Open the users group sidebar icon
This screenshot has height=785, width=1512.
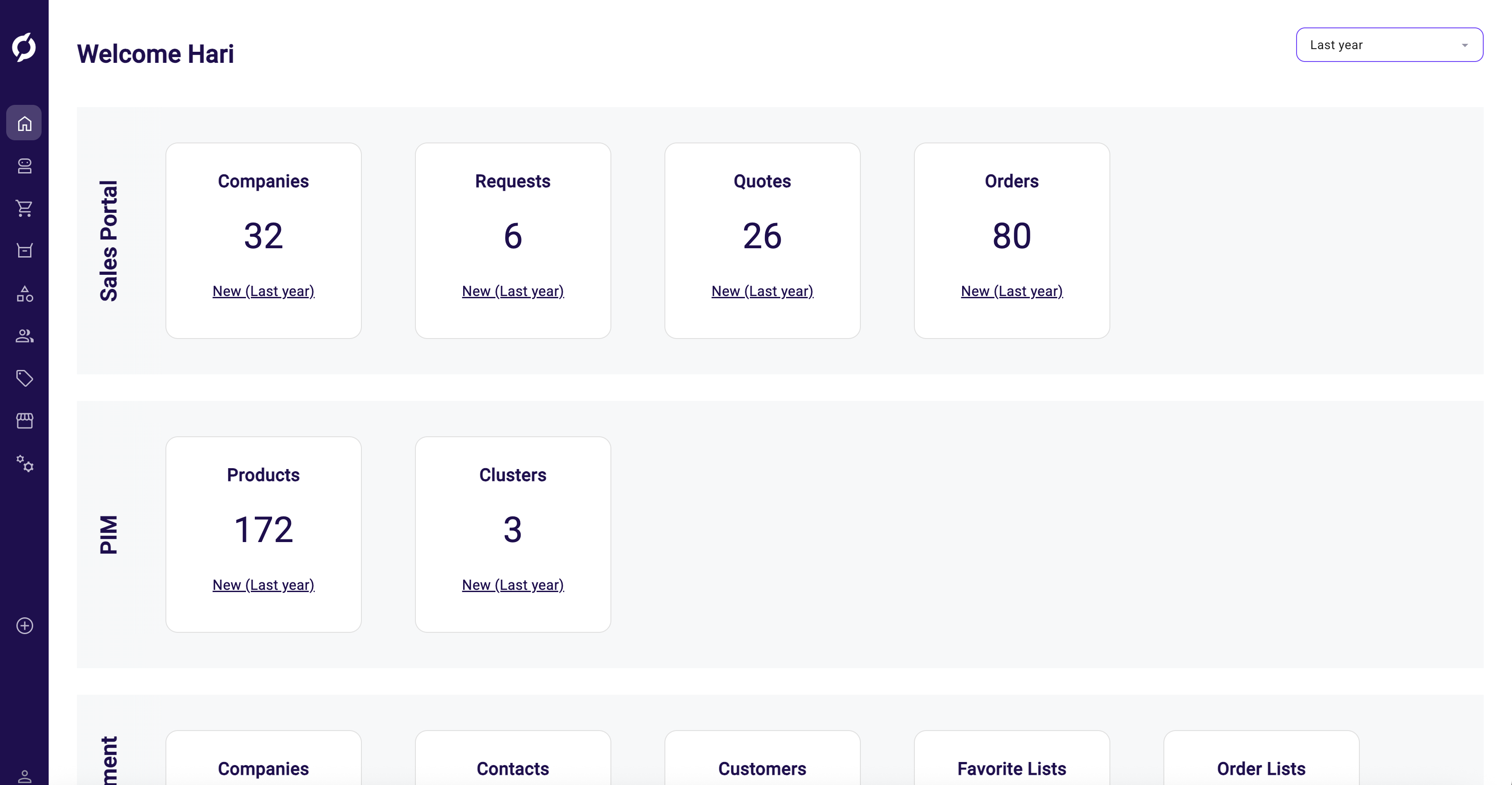tap(24, 336)
